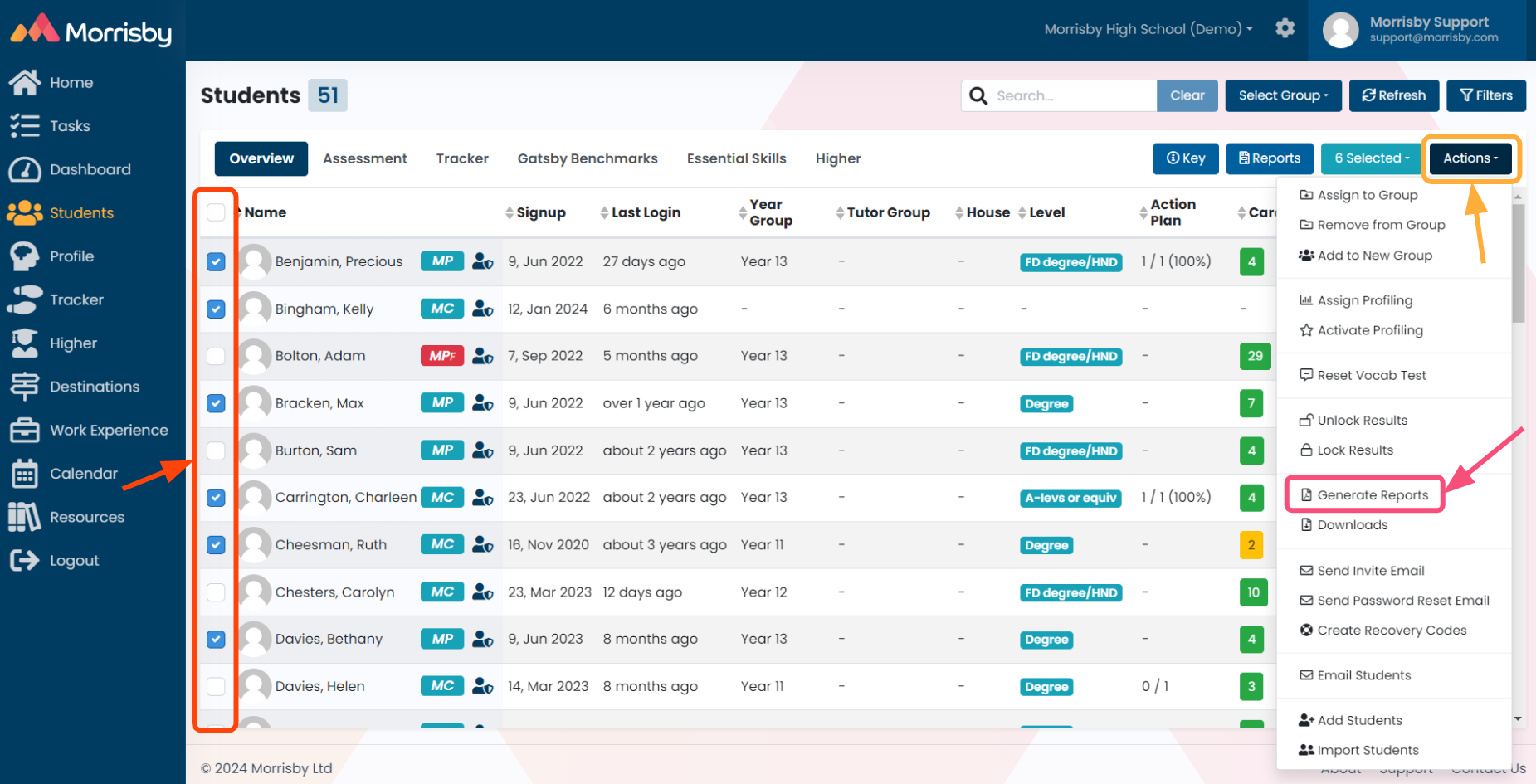Sort by Year Group column
Image resolution: width=1536 pixels, height=784 pixels.
coord(766,212)
